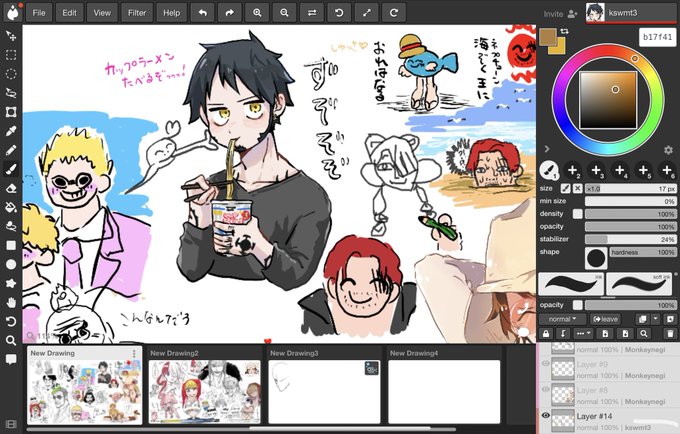
Task: Add new layer with plus page icon
Action: pyautogui.click(x=604, y=333)
